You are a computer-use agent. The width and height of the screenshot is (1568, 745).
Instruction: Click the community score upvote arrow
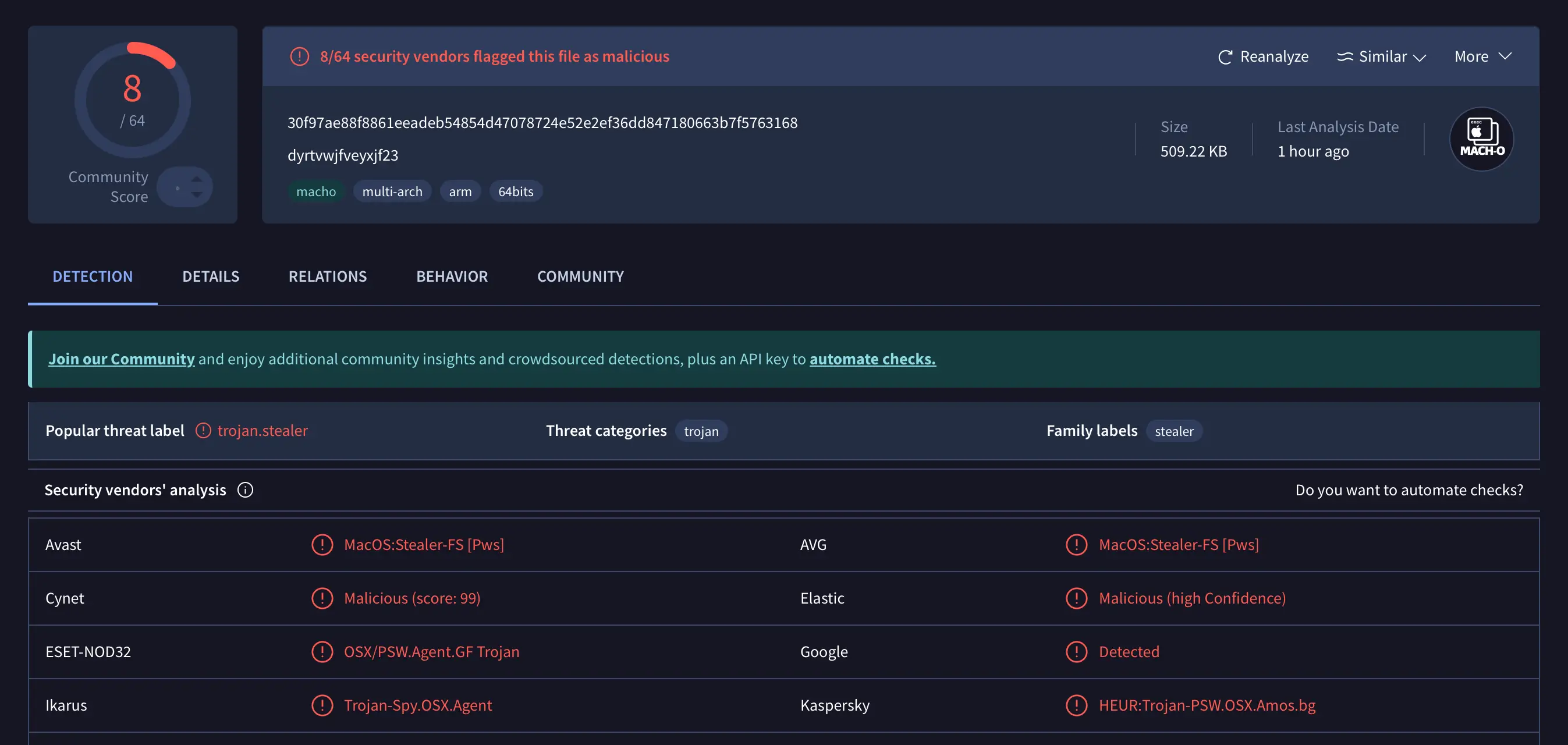[196, 178]
